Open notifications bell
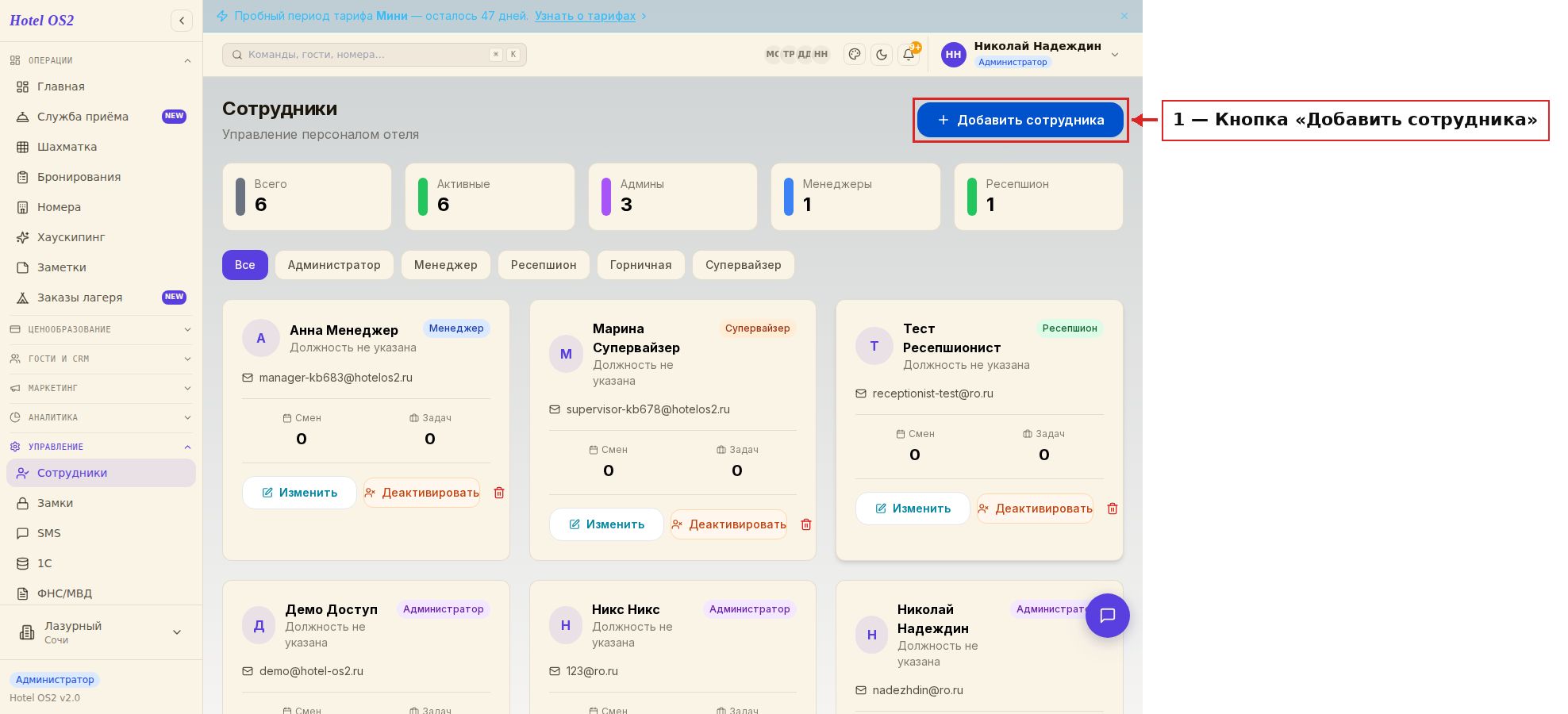This screenshot has height=714, width=1568. (x=909, y=54)
